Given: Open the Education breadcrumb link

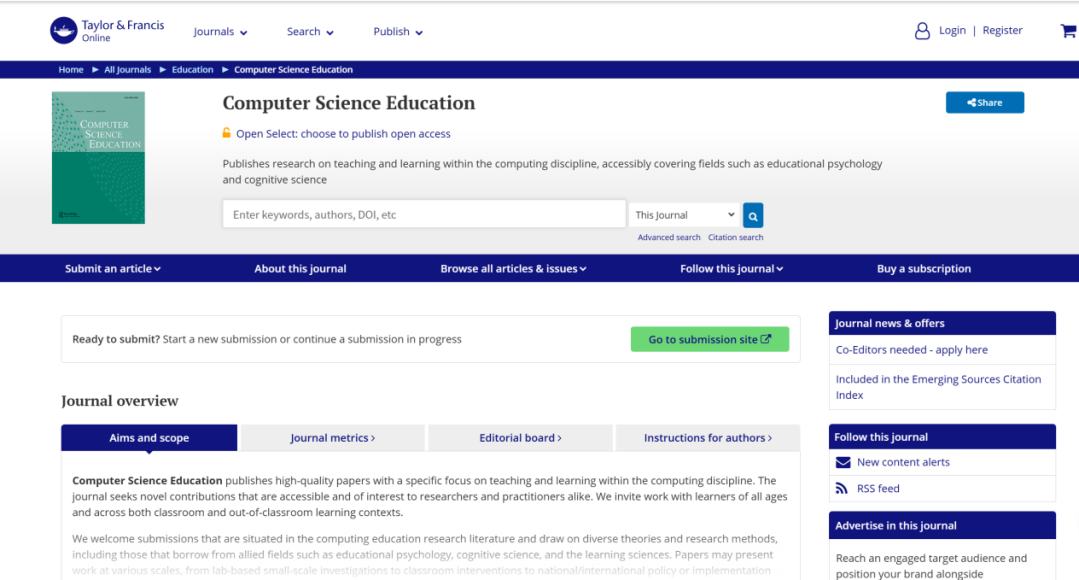Looking at the screenshot, I should point(193,69).
